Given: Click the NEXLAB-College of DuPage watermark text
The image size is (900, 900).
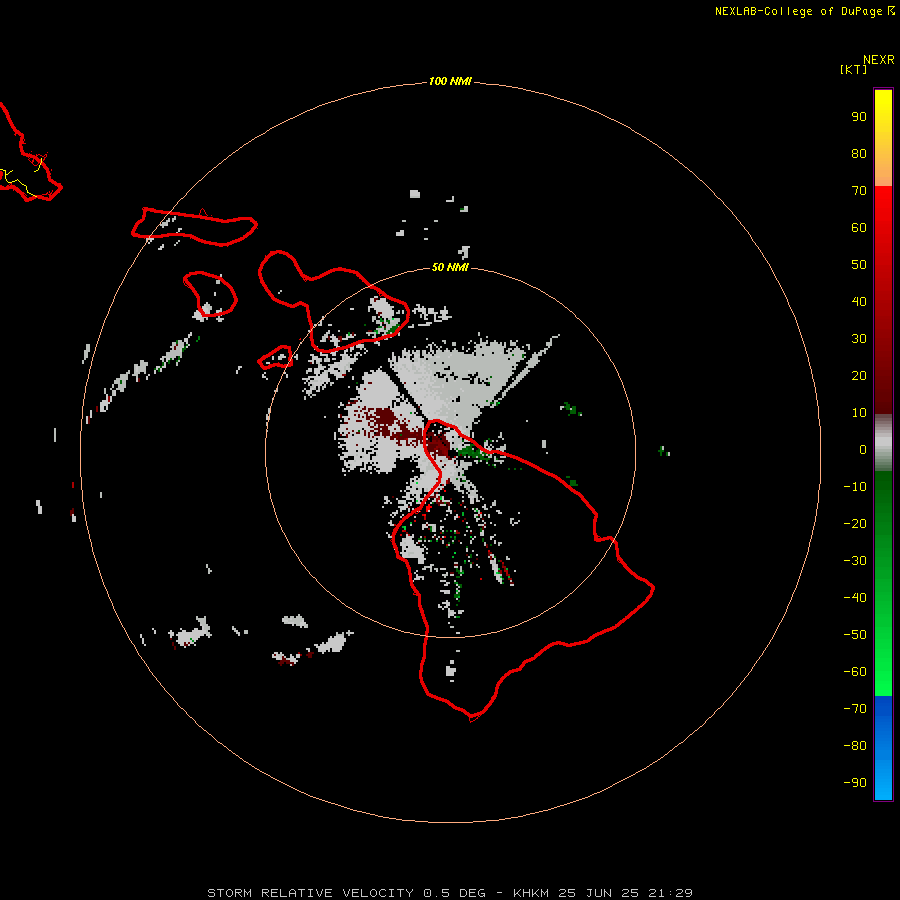Looking at the screenshot, I should click(805, 11).
